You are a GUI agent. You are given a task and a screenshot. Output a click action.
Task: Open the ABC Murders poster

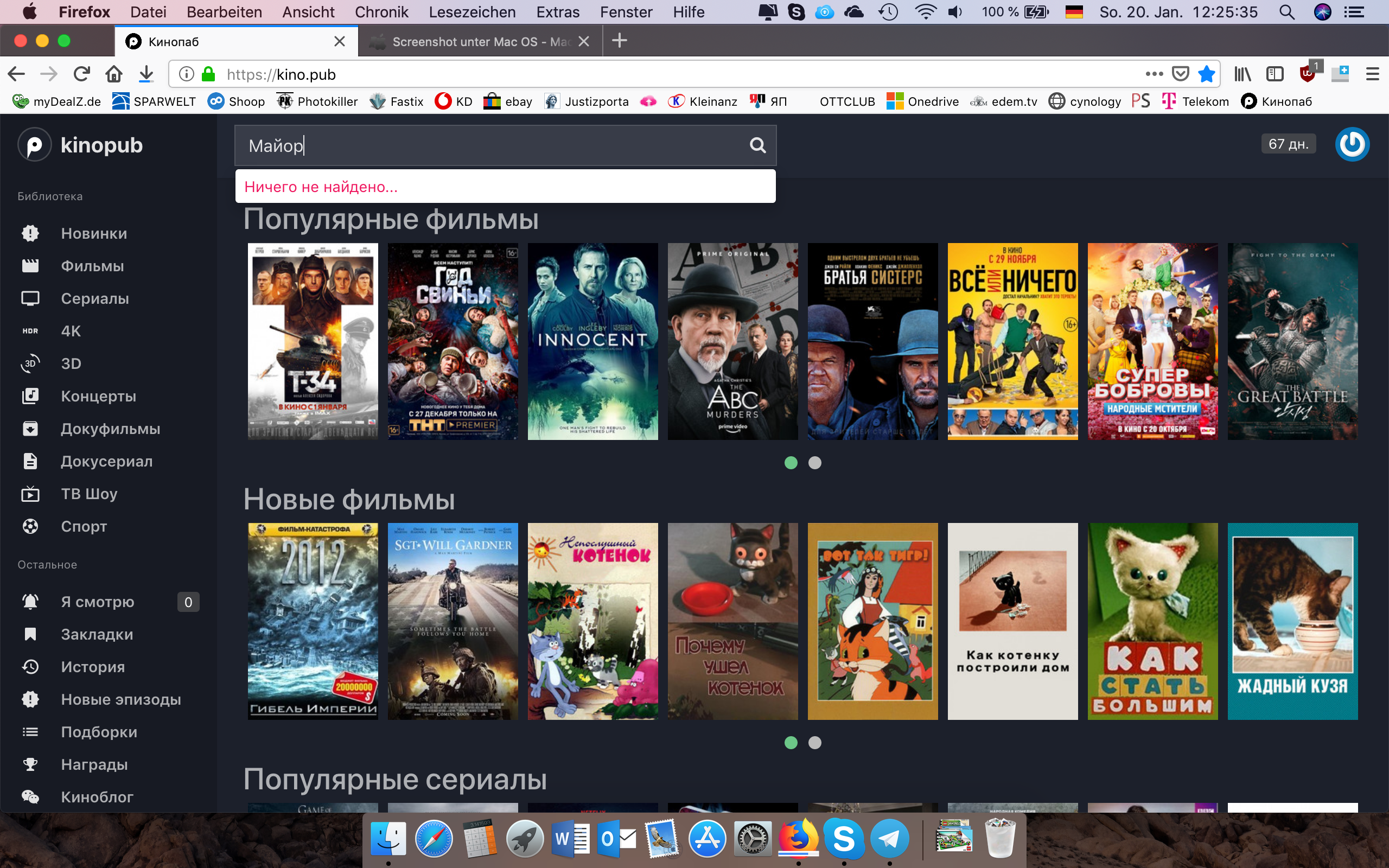pos(732,341)
